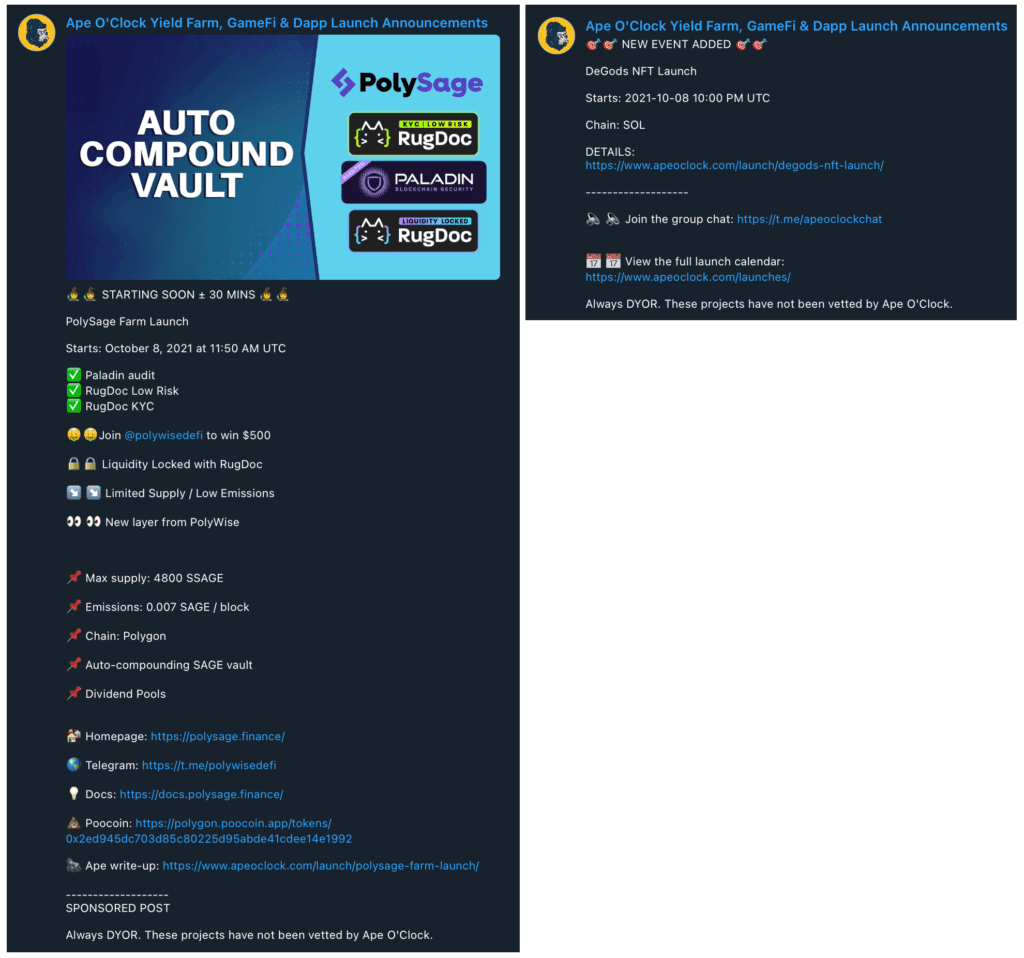This screenshot has height=958, width=1024.
Task: Click the RugDoc Liquidity Locked badge
Action: pyautogui.click(x=413, y=231)
